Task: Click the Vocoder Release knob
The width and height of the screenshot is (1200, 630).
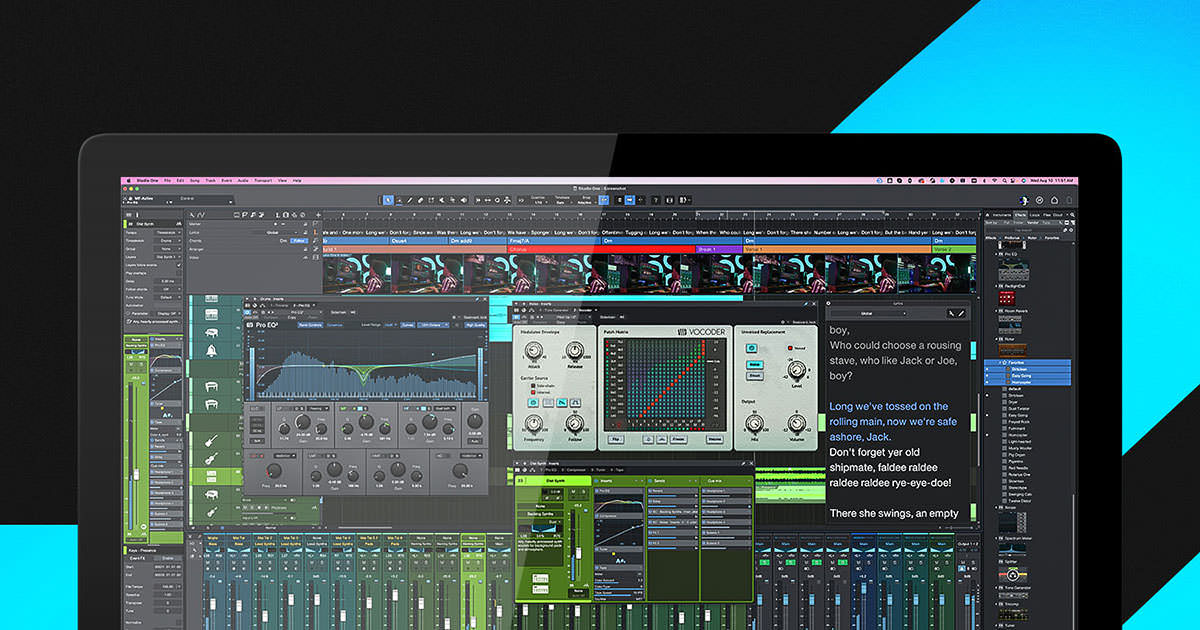Action: [575, 351]
